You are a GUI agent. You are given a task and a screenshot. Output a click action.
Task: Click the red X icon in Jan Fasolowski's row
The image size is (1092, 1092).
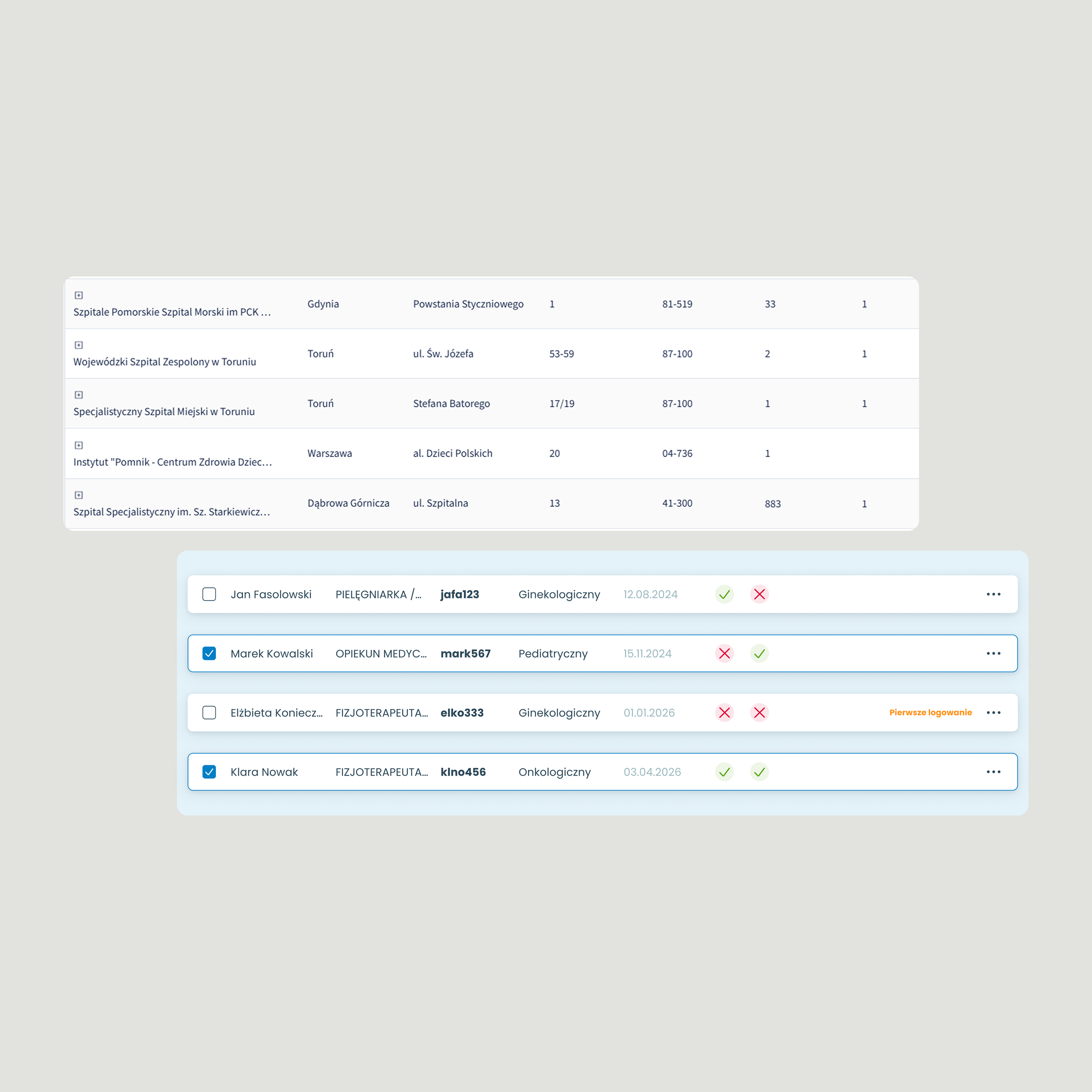coord(759,594)
